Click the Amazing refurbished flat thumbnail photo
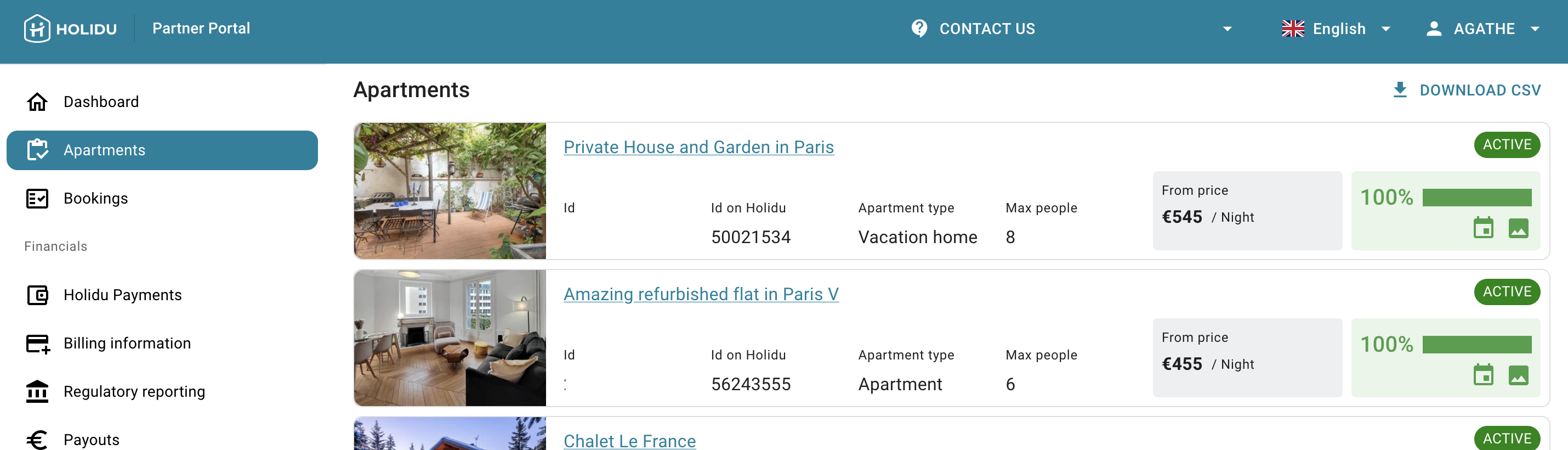The width and height of the screenshot is (1568, 450). coord(450,338)
